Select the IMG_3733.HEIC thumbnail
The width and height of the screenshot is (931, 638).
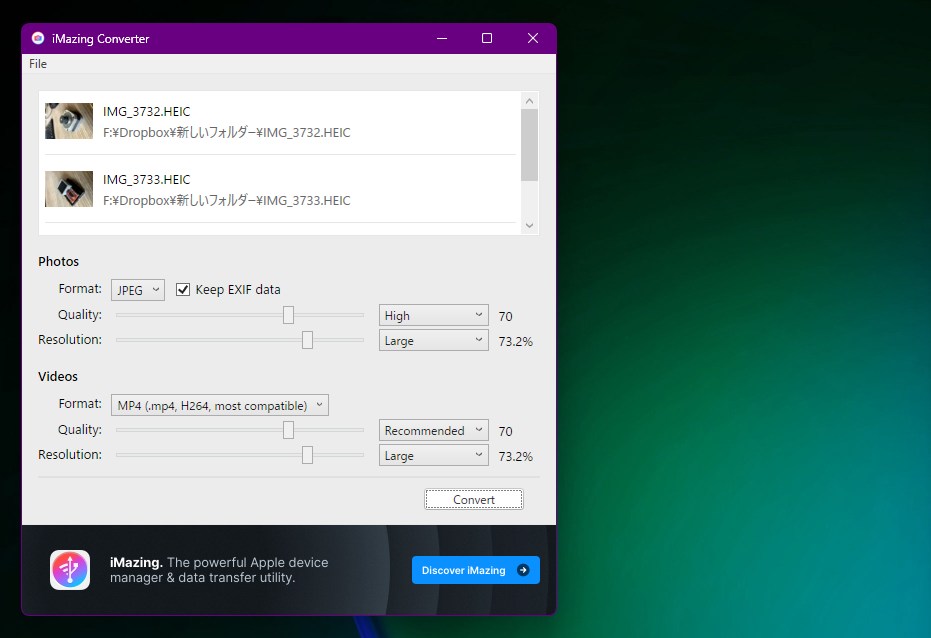[69, 189]
